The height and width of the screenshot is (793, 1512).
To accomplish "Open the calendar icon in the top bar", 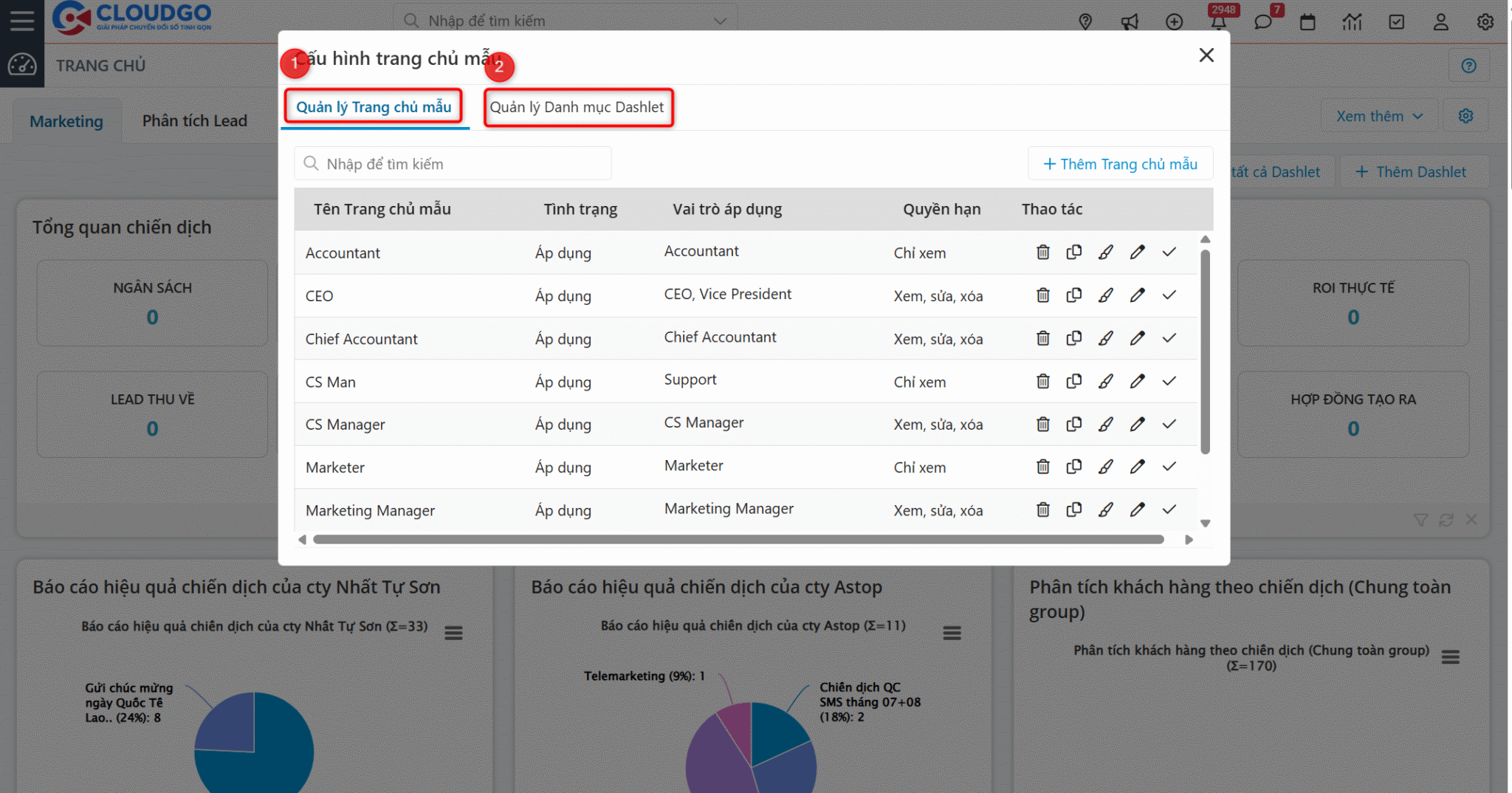I will pos(1307,21).
